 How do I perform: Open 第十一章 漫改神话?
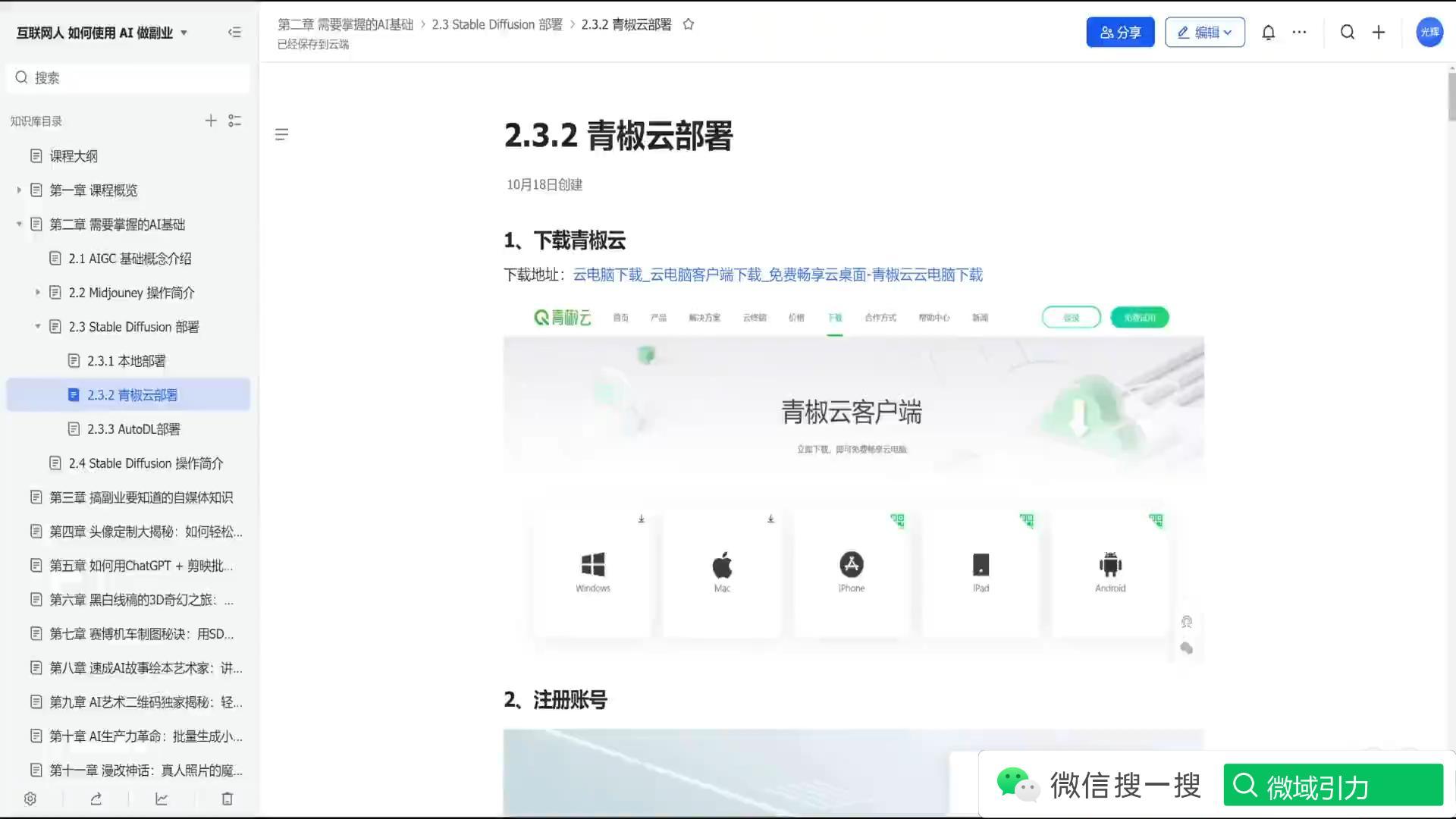128,770
